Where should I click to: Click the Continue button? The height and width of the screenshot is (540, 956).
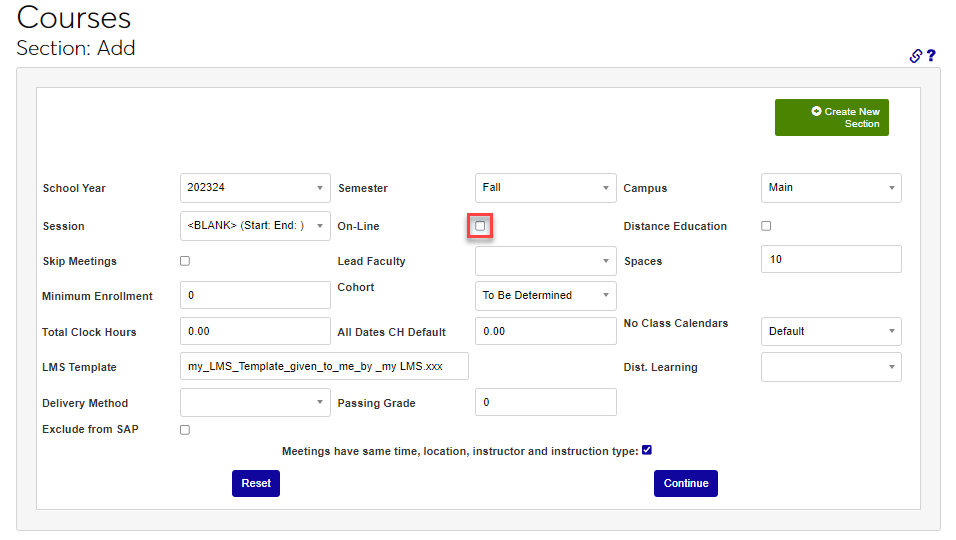686,483
